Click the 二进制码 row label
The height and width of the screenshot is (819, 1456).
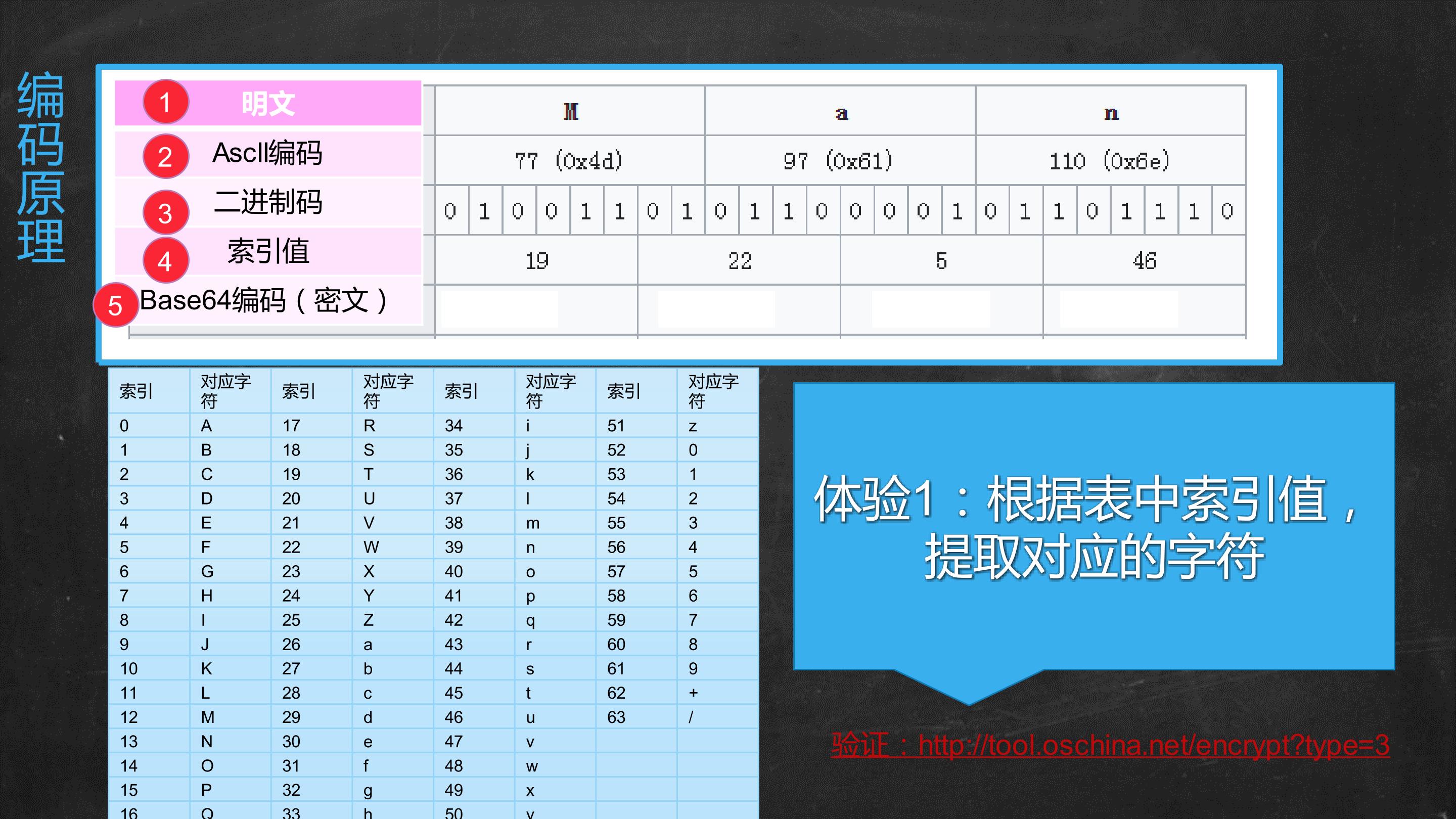[x=268, y=202]
